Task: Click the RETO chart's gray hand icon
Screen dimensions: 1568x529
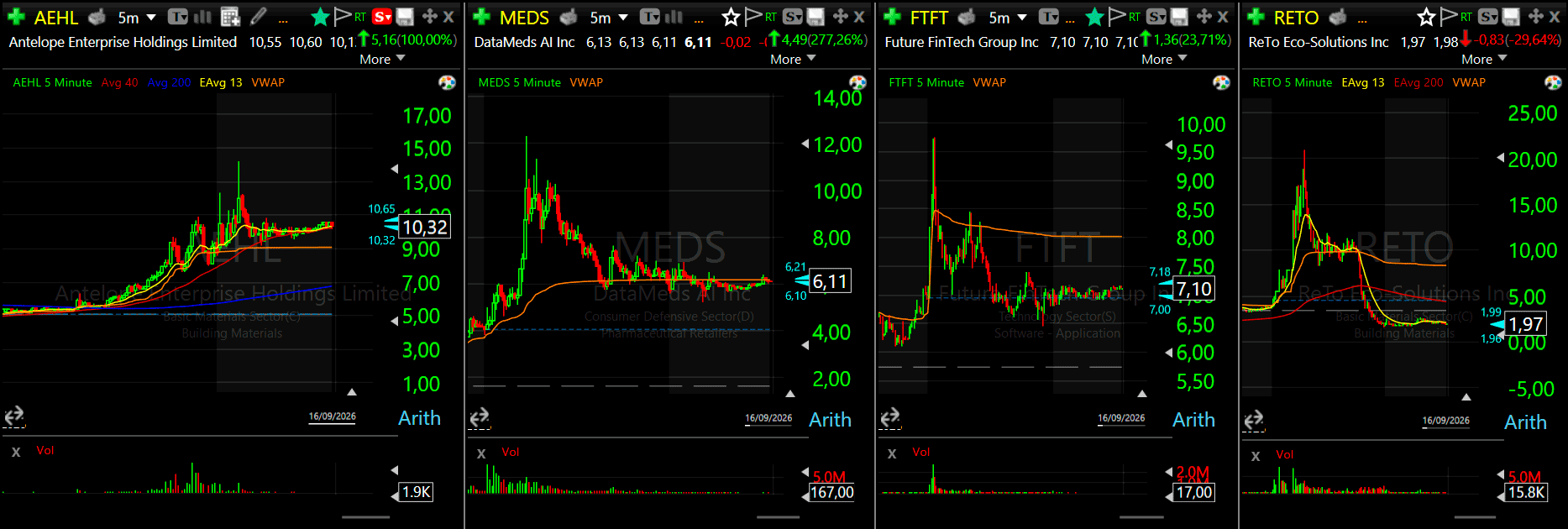Action: (x=1338, y=17)
